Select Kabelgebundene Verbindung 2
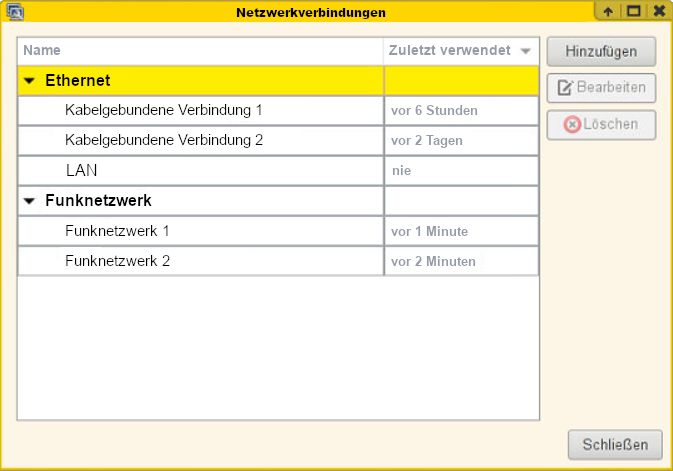 pos(163,140)
